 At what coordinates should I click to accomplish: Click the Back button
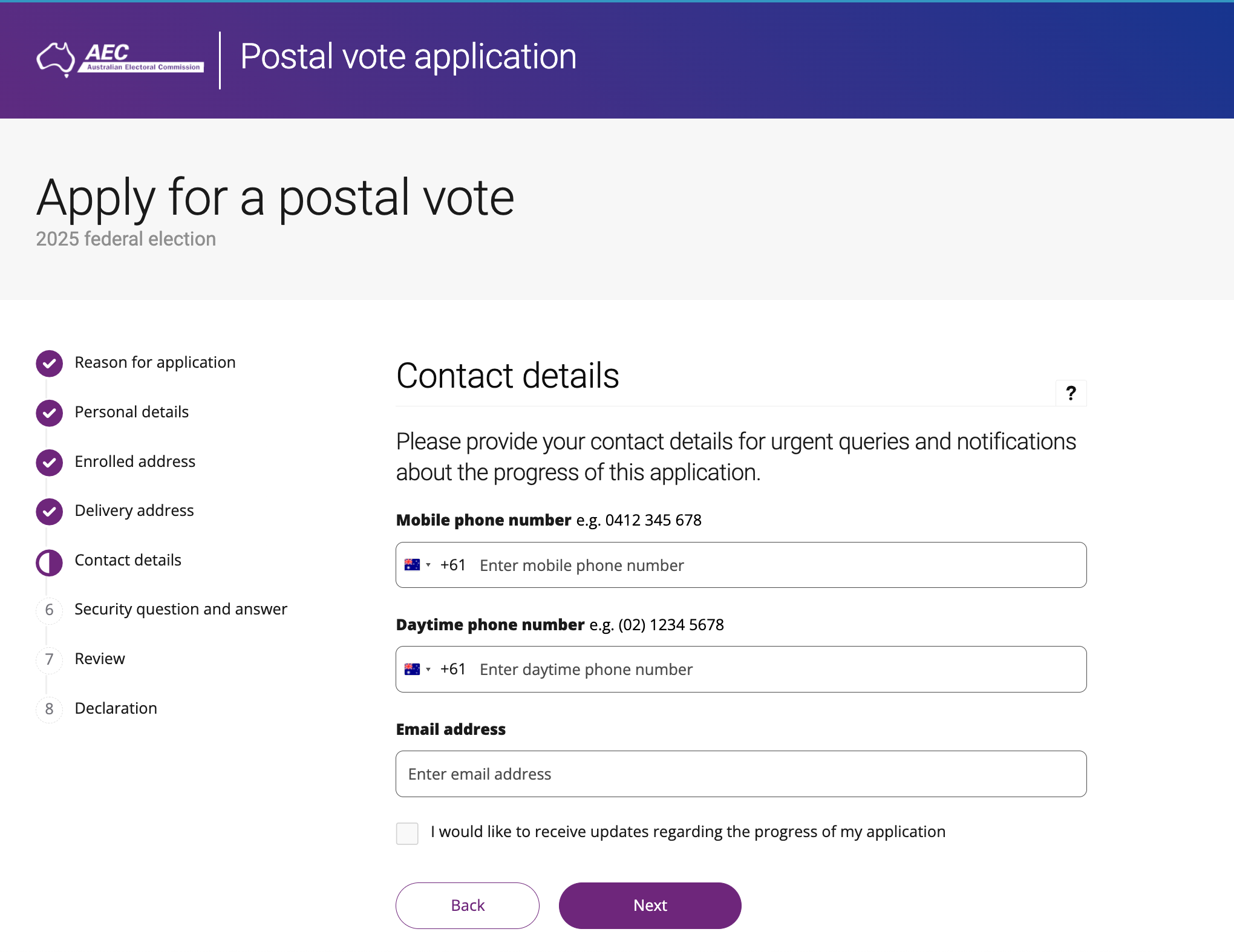pos(468,905)
